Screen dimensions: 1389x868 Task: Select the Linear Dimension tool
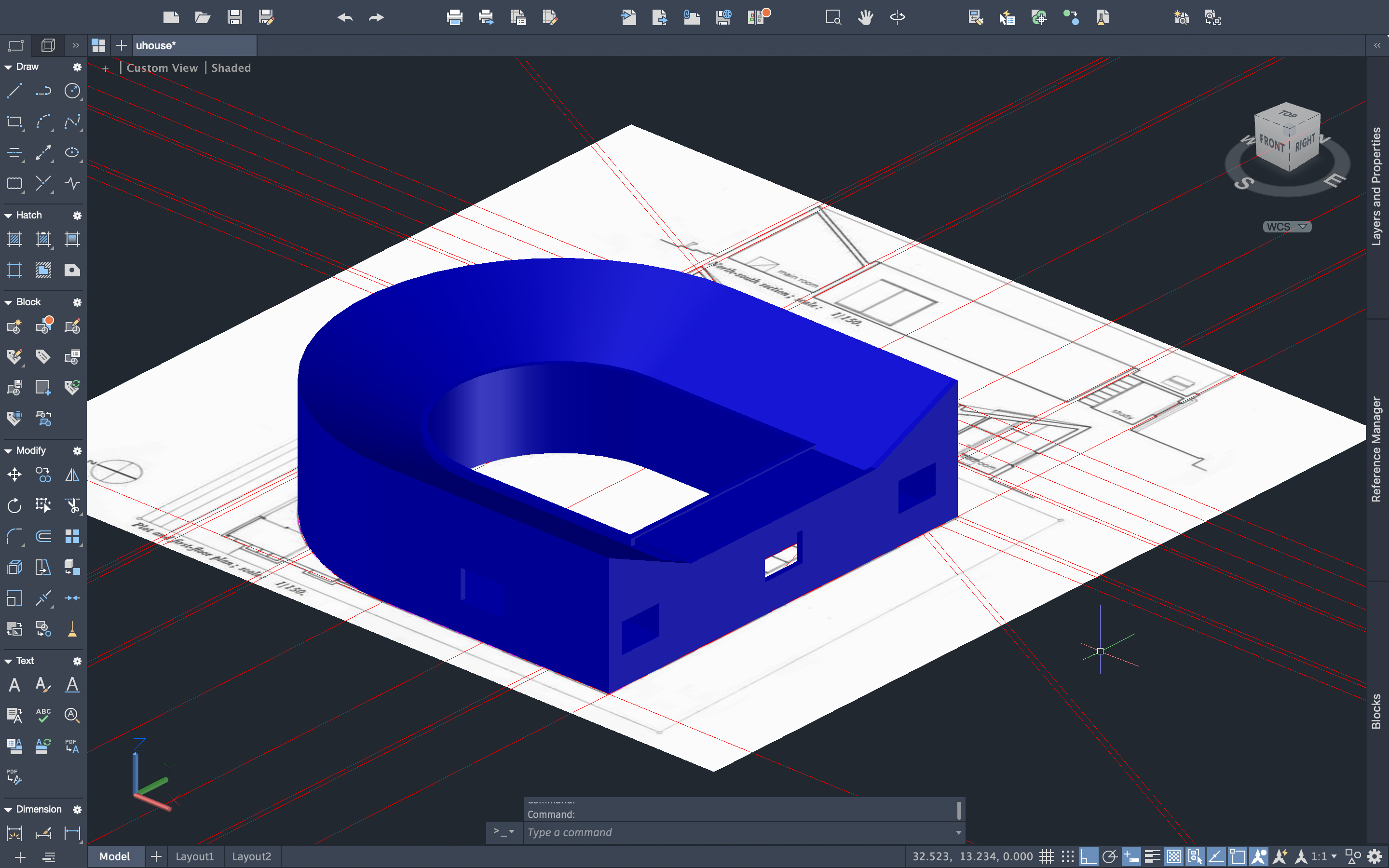coord(72,834)
